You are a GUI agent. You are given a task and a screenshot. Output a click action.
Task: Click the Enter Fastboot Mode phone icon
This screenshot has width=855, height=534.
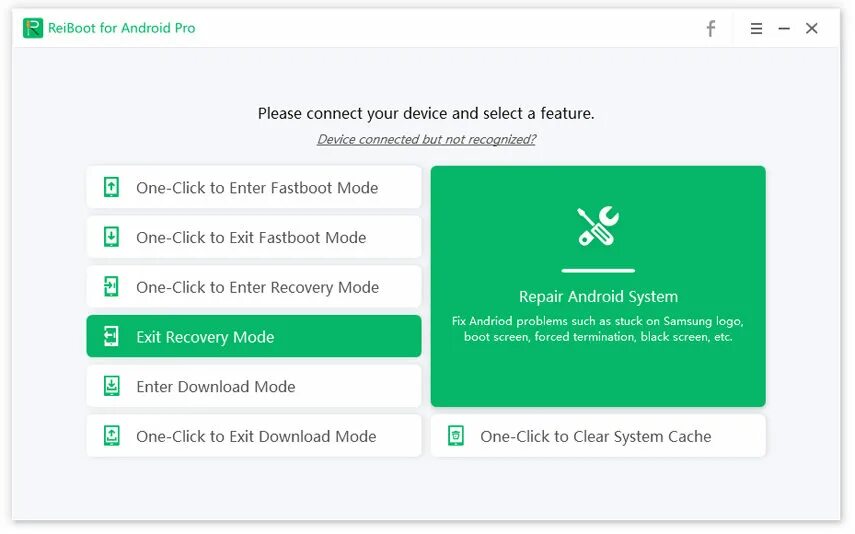(x=112, y=187)
